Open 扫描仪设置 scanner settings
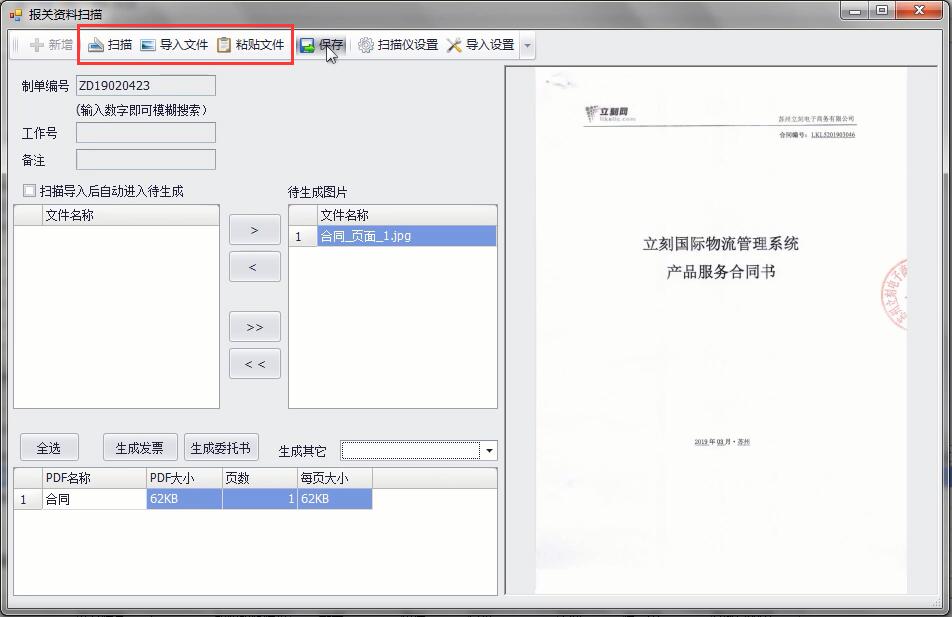 [366, 45]
